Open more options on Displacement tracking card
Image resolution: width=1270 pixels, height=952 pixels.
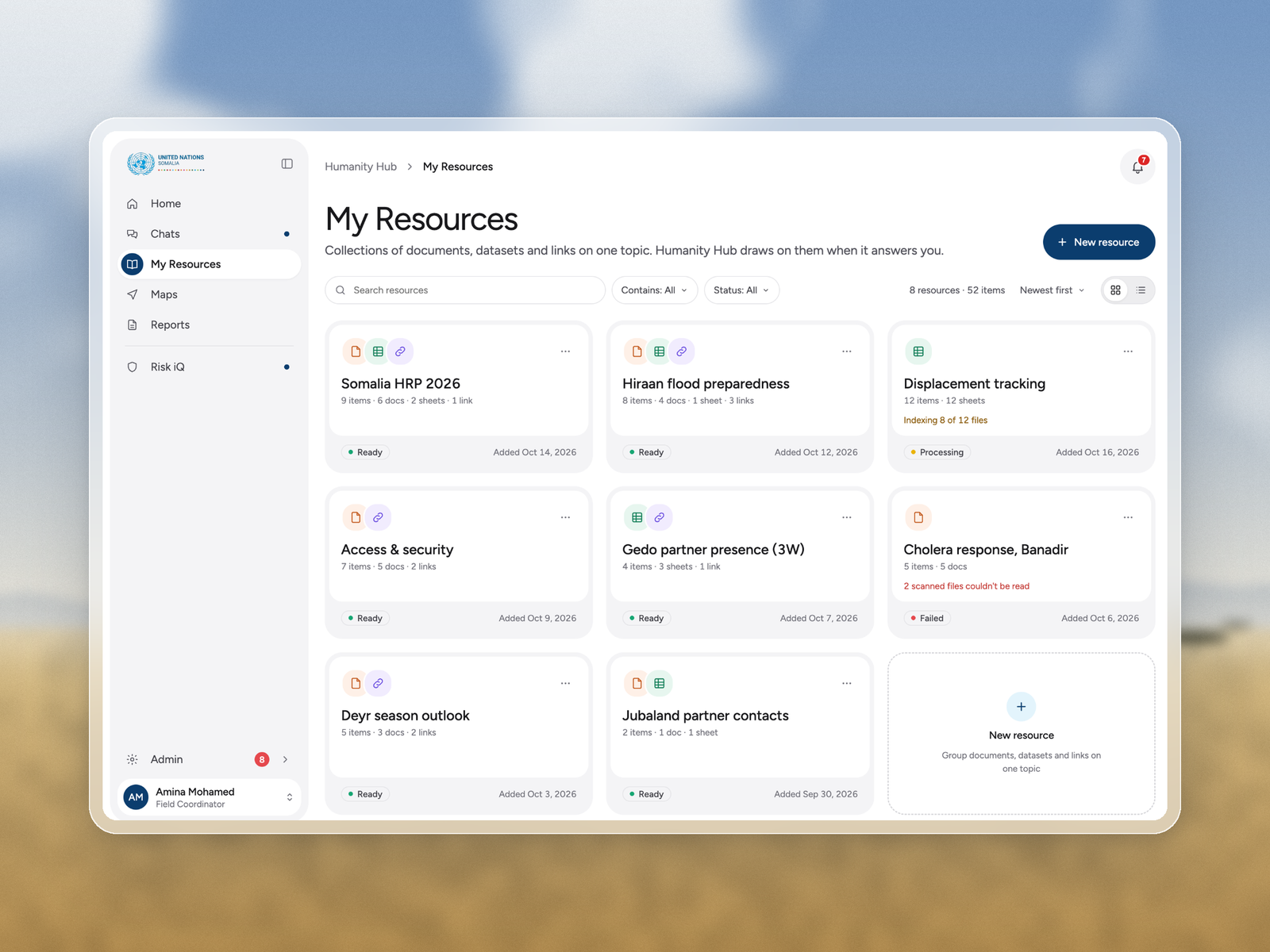click(1128, 351)
